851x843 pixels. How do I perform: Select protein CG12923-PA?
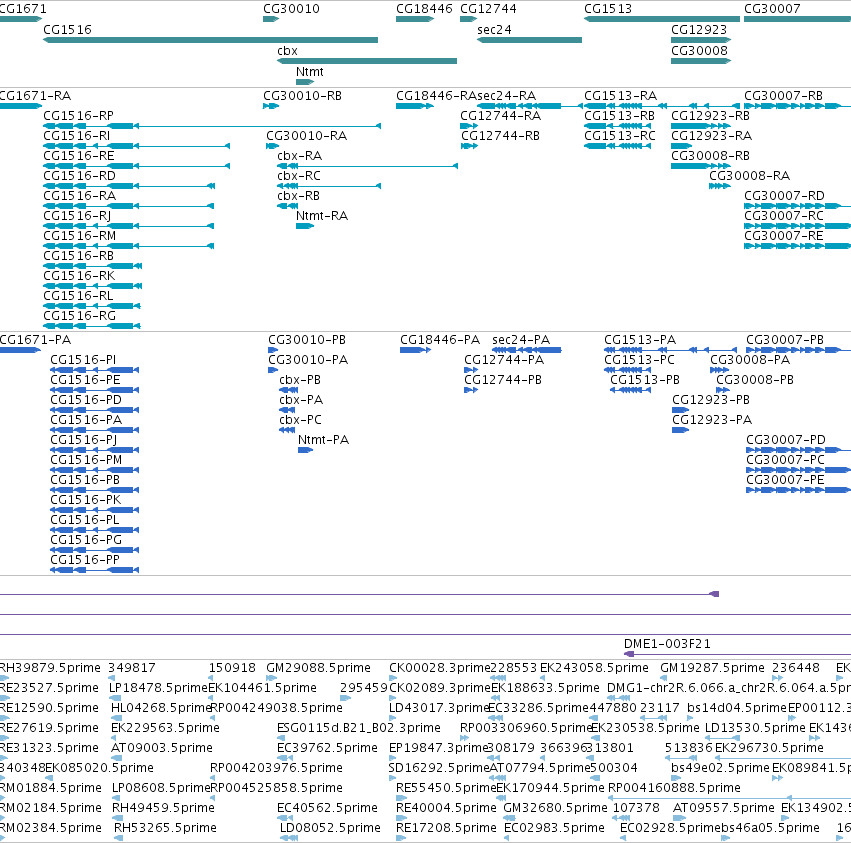pyautogui.click(x=712, y=420)
